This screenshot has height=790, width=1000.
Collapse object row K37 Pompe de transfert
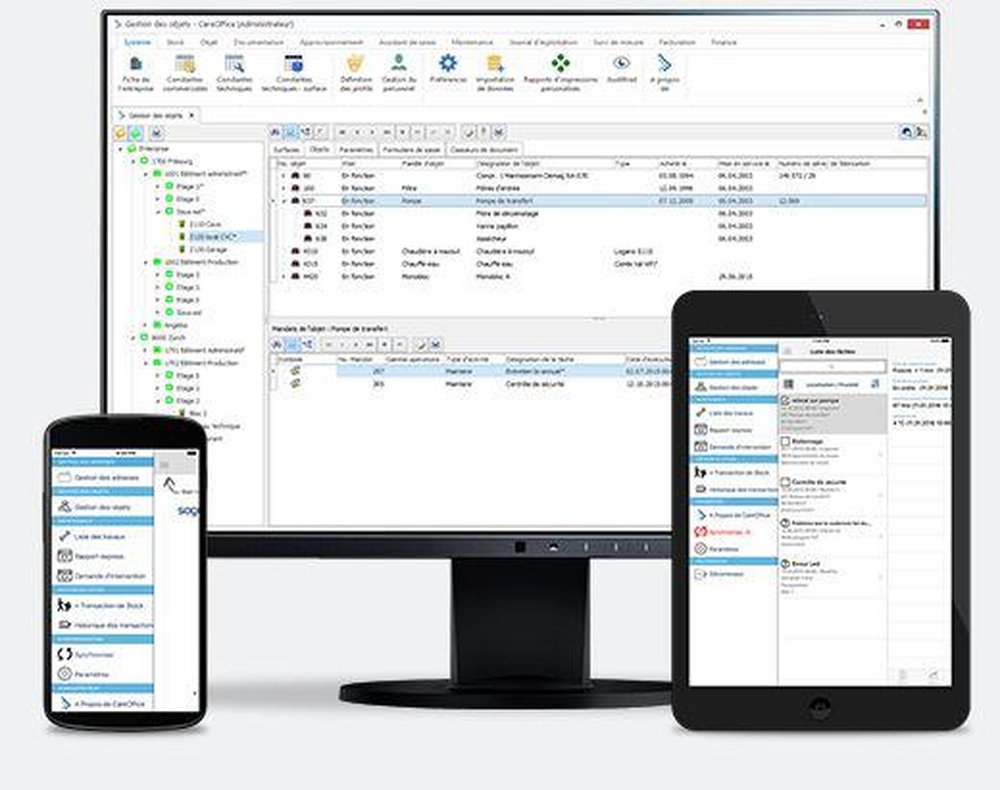tap(283, 201)
